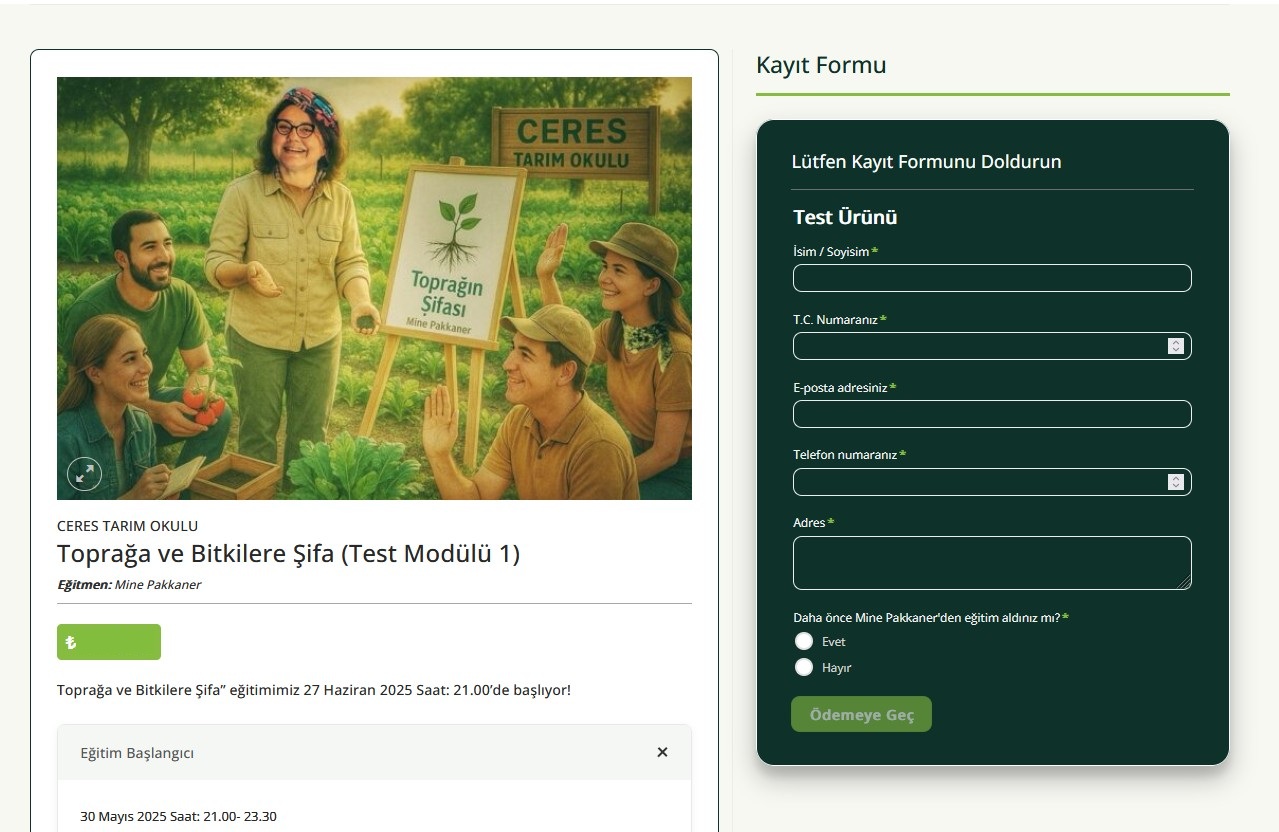The image size is (1279, 832).
Task: Close the Eğitim Başlangıcı panel with X
Action: pyautogui.click(x=662, y=752)
